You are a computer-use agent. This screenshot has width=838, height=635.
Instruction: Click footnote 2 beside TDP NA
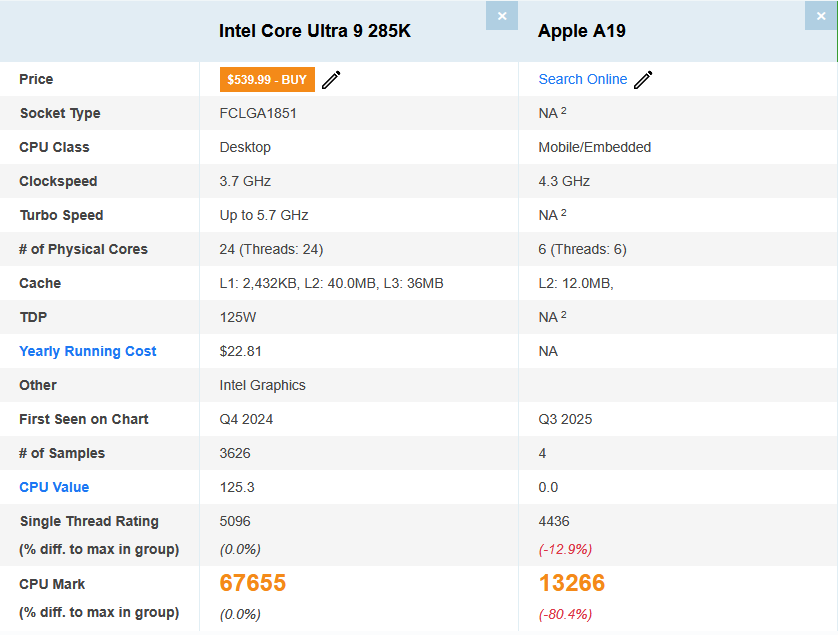click(x=564, y=315)
